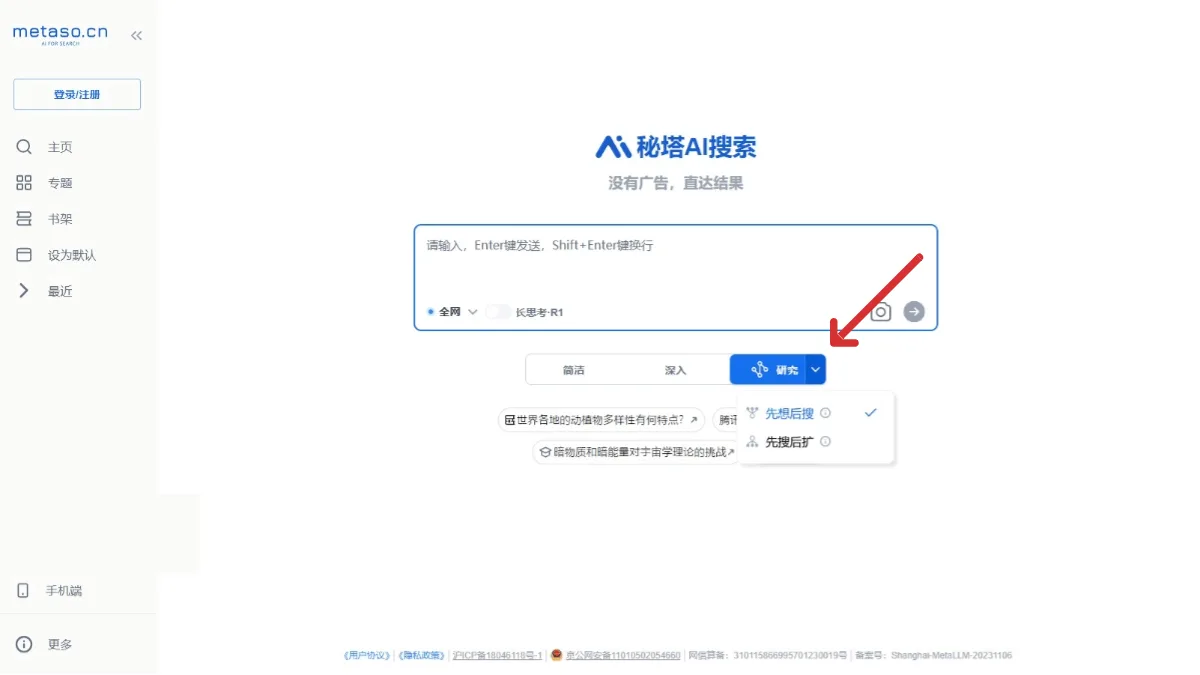
Task: Toggle the dropdown arrow beside 研究
Action: coord(816,369)
